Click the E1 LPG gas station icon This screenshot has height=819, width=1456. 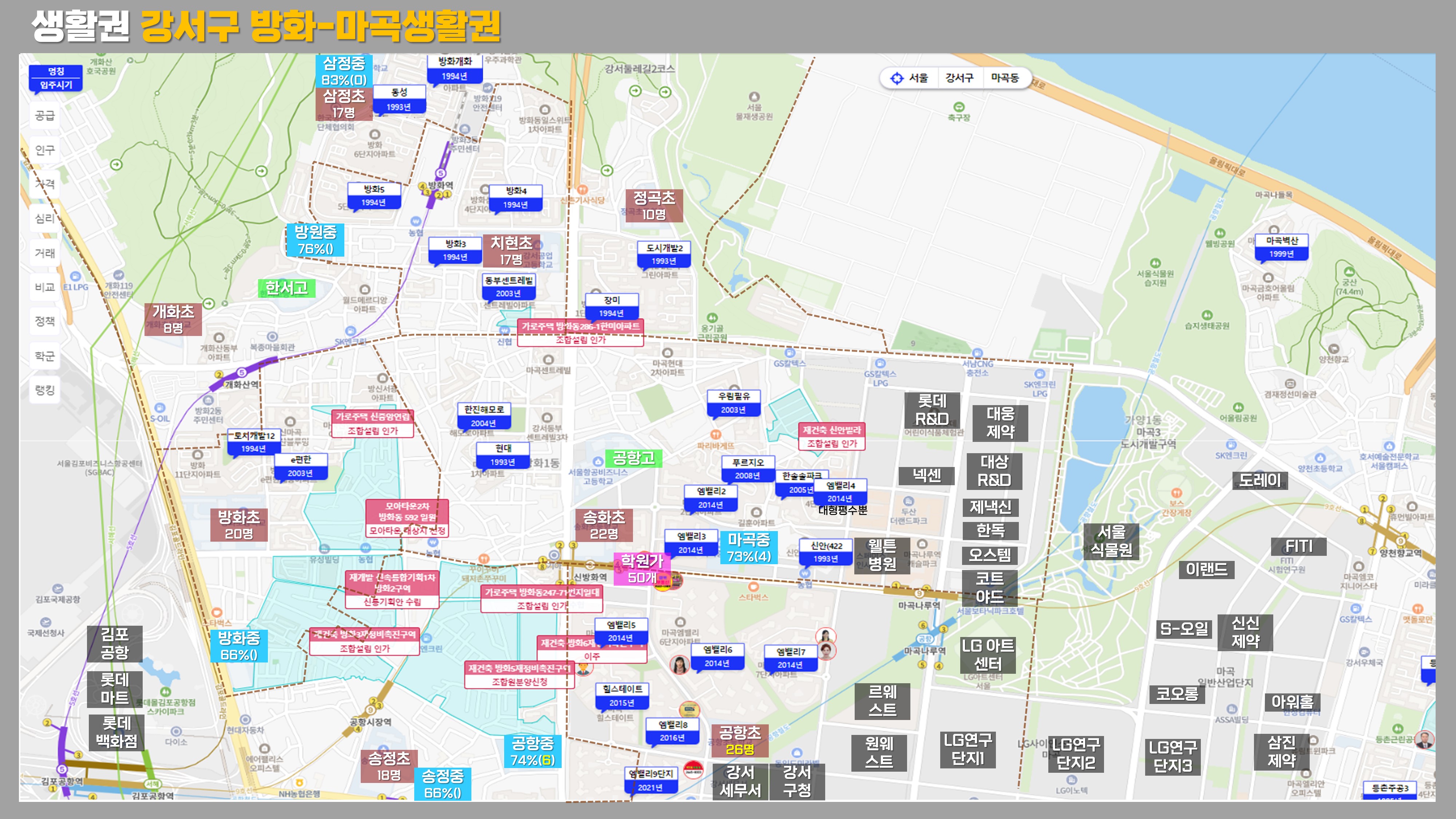(x=76, y=276)
